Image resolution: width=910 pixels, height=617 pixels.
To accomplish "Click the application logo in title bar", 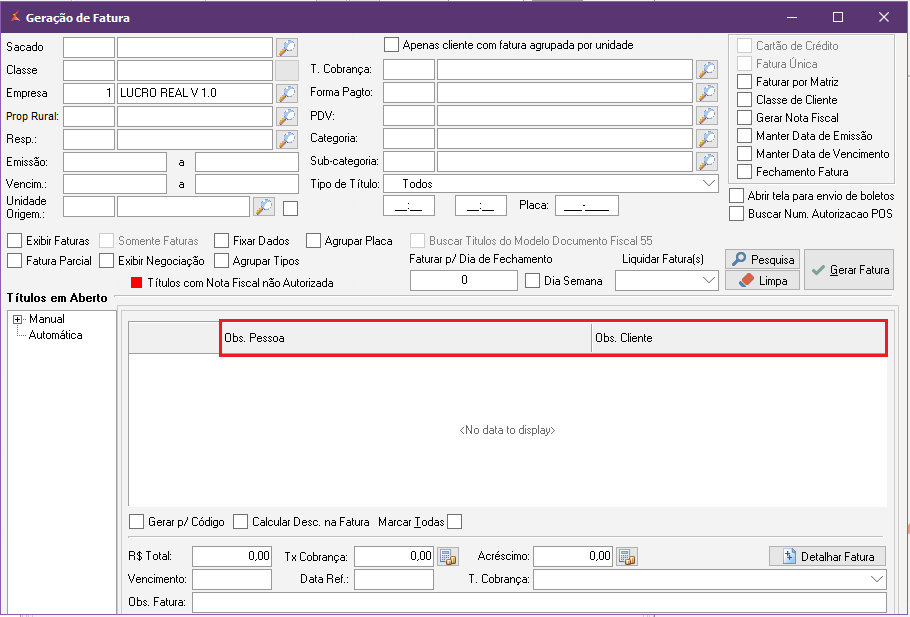I will point(15,17).
